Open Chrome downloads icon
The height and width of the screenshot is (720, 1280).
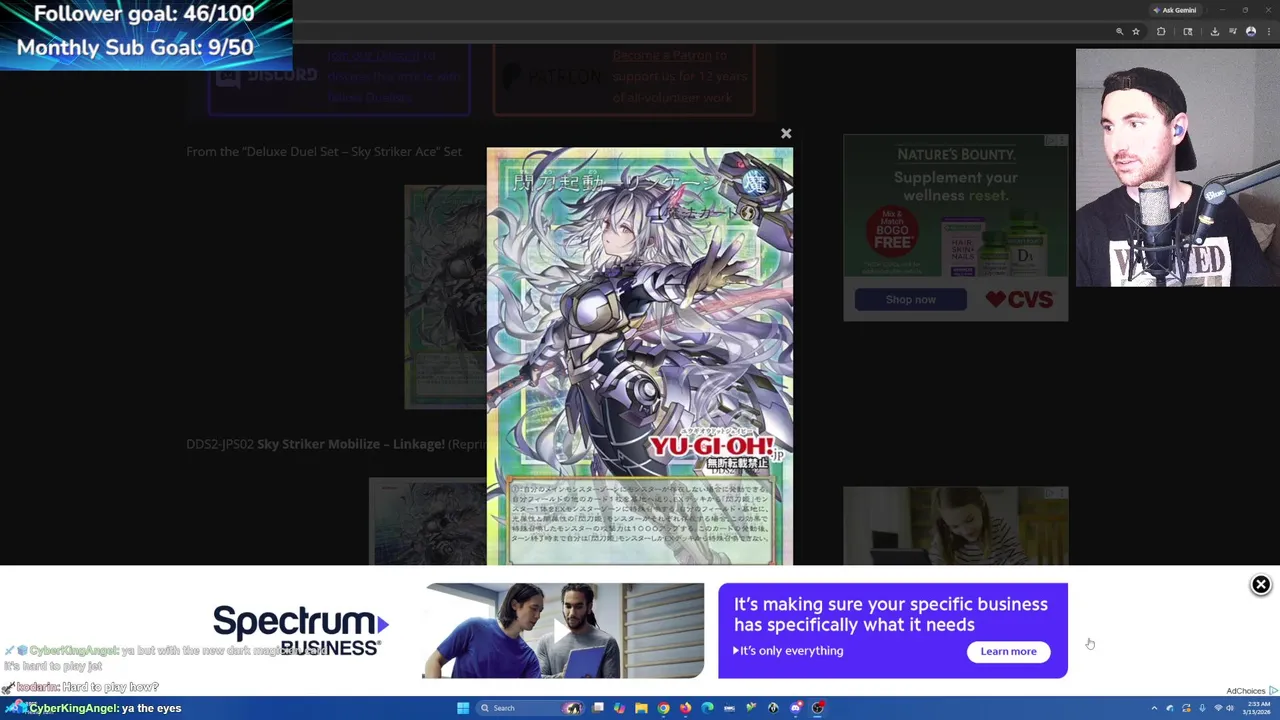[1215, 32]
